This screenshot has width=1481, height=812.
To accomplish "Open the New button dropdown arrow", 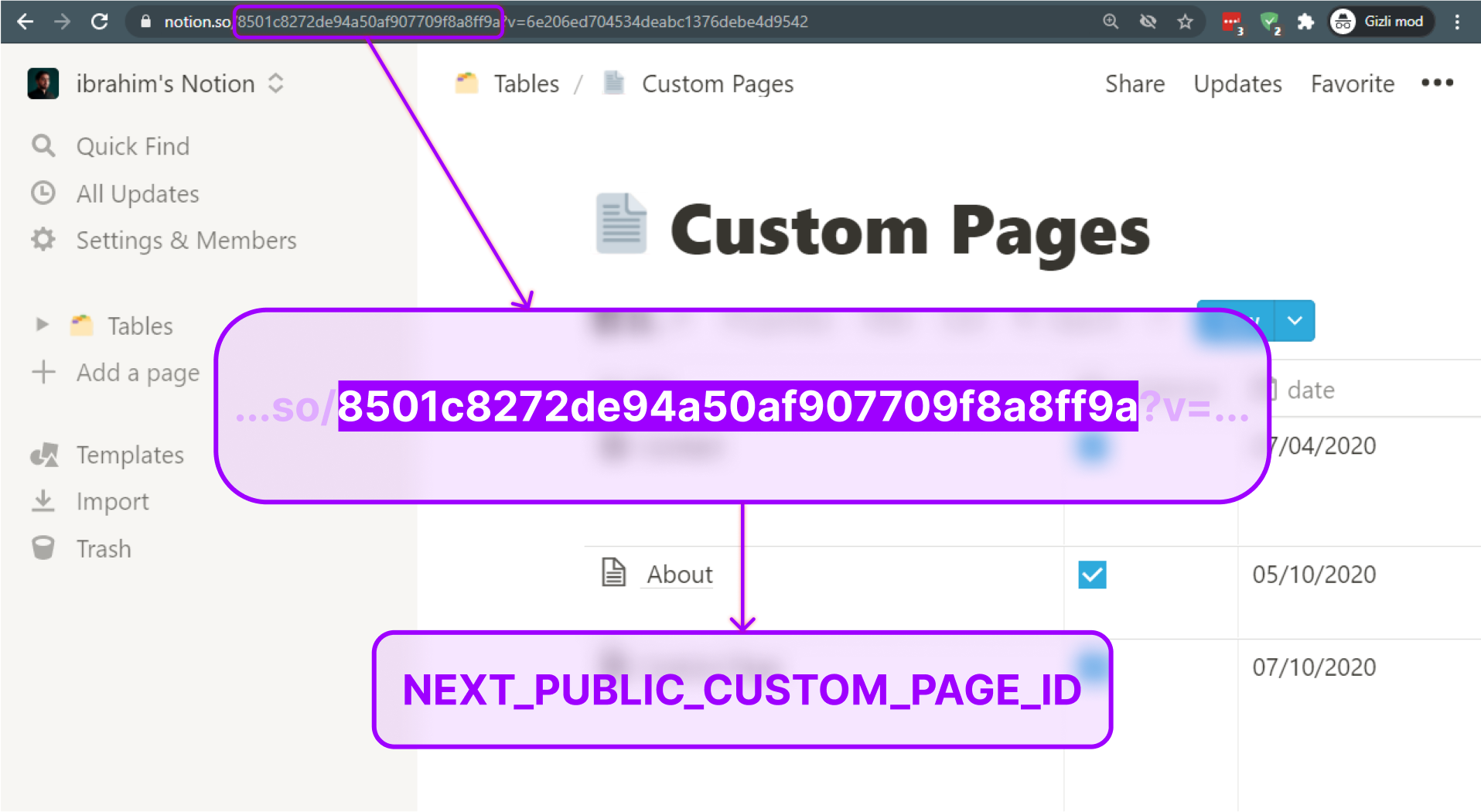I will [1295, 320].
